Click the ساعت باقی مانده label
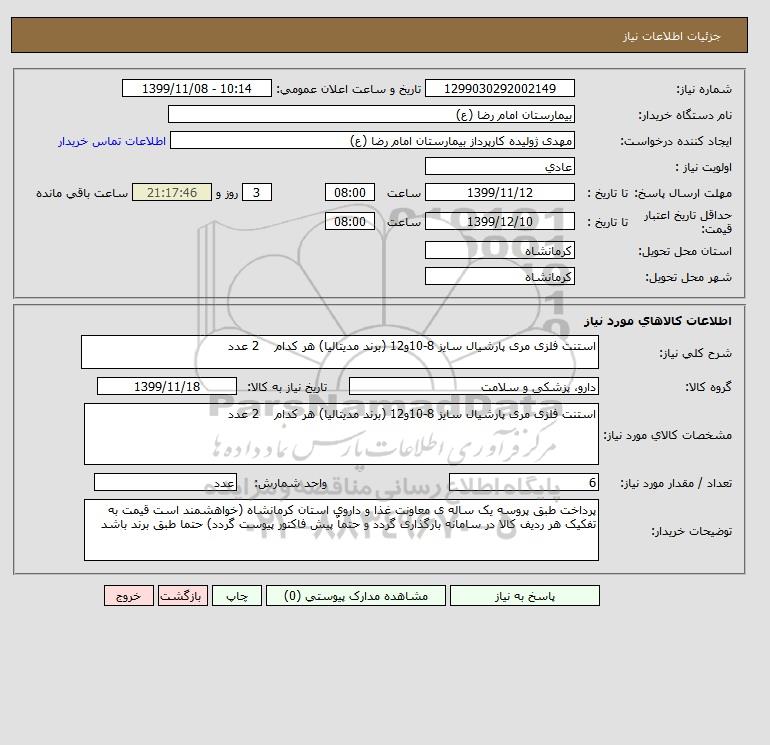Viewport: 770px width, 745px height. (x=82, y=193)
